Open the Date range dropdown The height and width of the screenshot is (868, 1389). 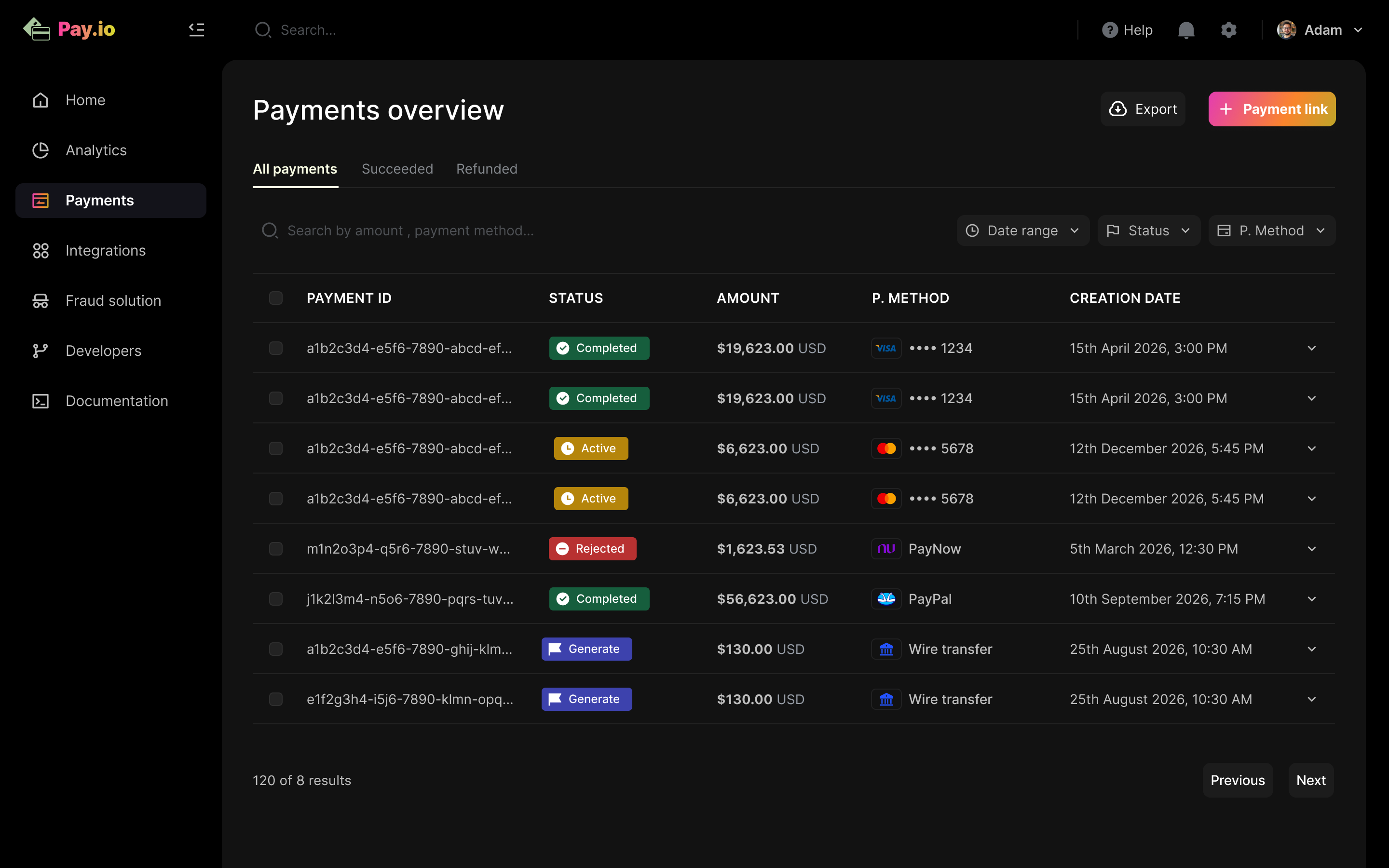pos(1023,231)
